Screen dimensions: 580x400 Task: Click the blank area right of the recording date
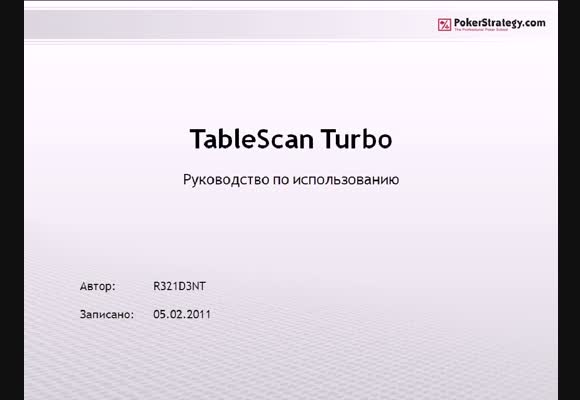tap(370, 315)
